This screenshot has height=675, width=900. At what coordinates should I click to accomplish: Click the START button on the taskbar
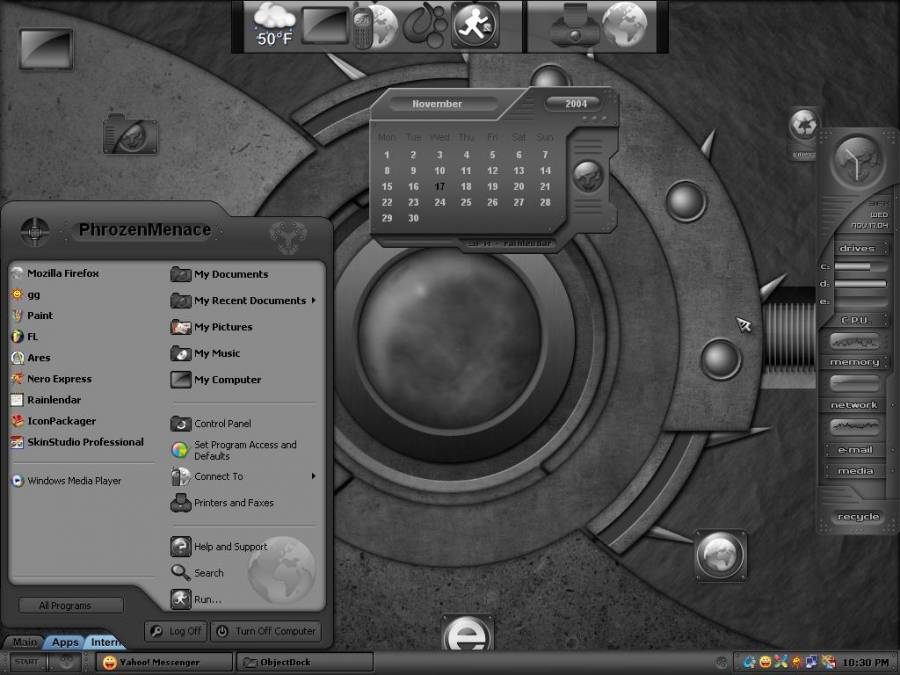pyautogui.click(x=26, y=662)
